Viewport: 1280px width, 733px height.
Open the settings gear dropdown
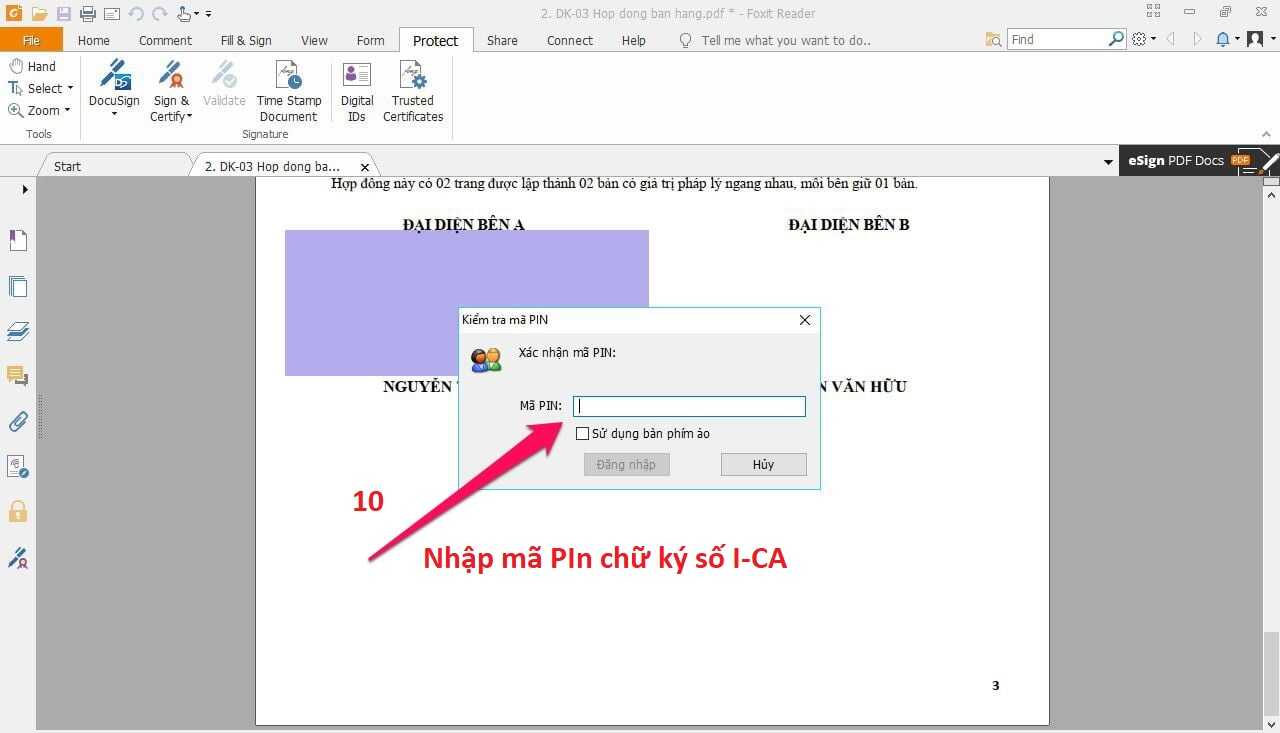click(1144, 39)
